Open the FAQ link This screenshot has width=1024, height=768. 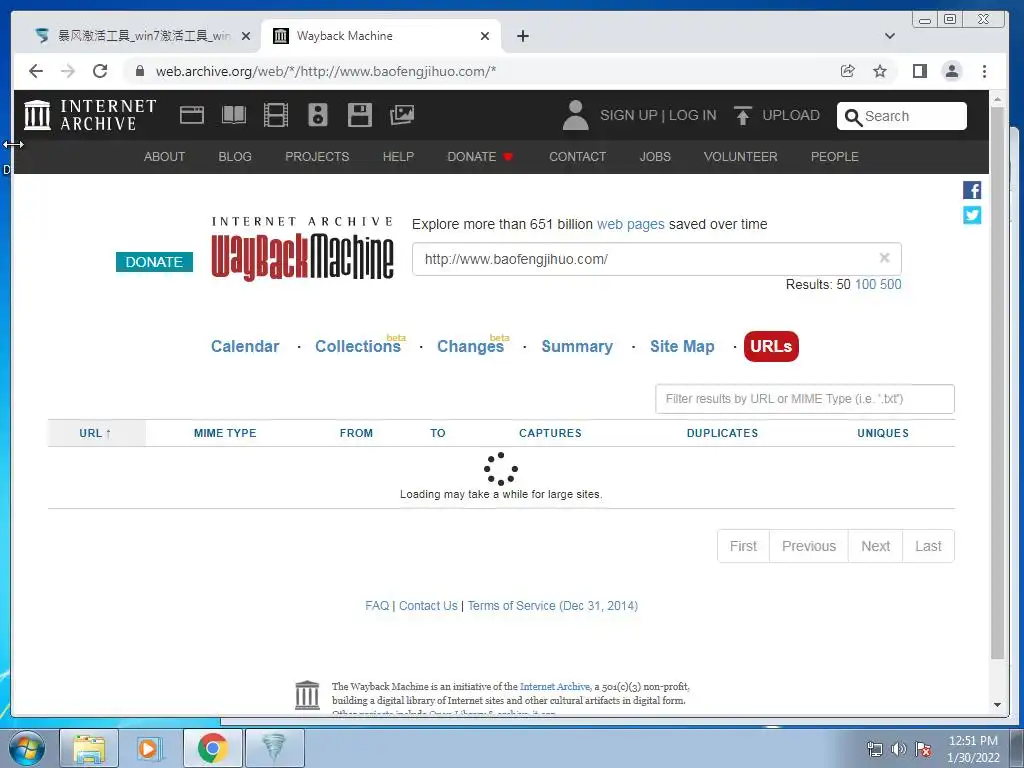click(x=377, y=605)
